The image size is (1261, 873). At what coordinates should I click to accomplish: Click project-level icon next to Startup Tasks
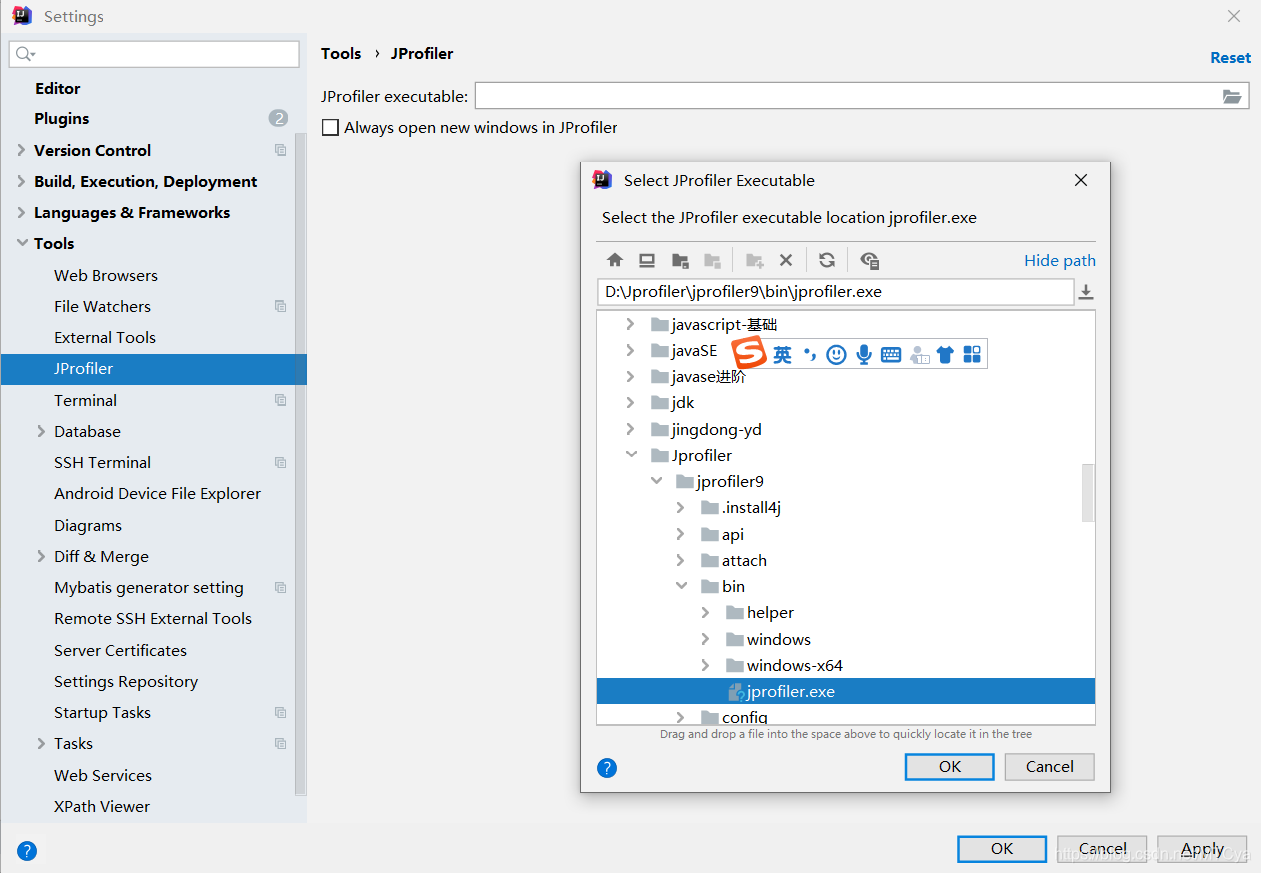pos(280,712)
